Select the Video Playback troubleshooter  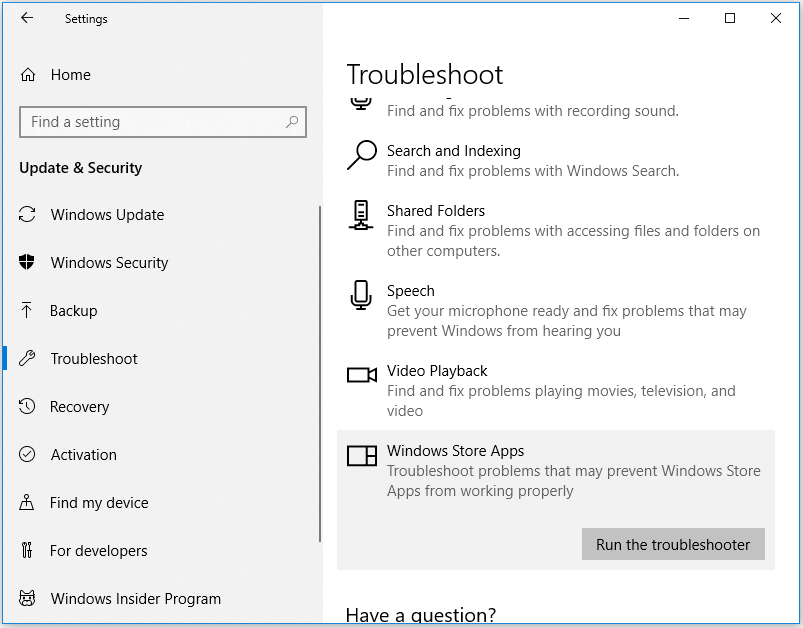(437, 371)
